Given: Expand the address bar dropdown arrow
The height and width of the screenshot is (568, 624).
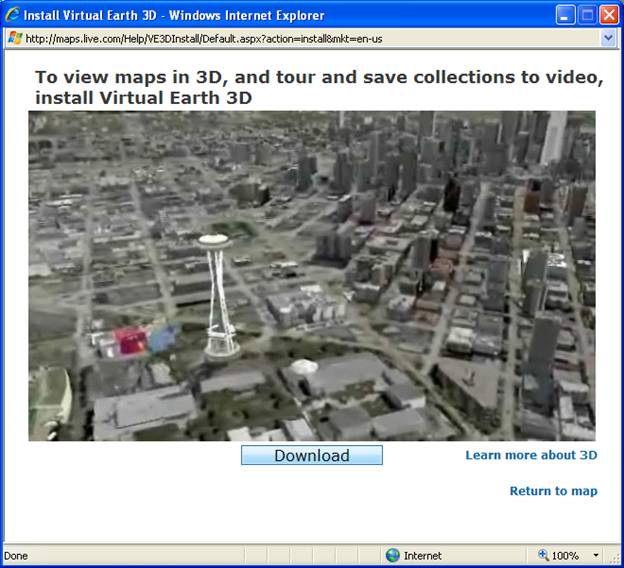Looking at the screenshot, I should (608, 39).
